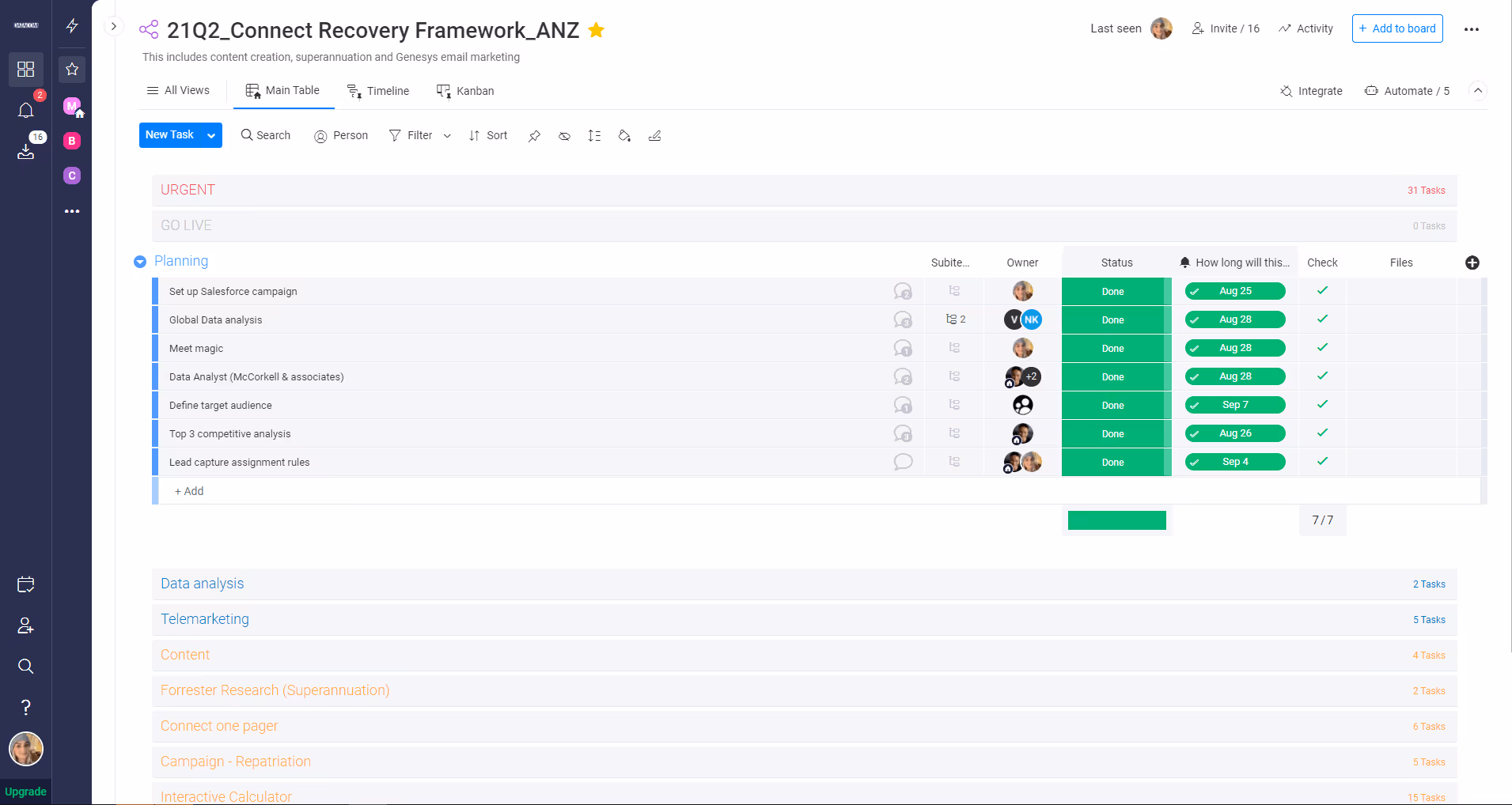Open favorites via the star sidebar icon

tap(72, 69)
